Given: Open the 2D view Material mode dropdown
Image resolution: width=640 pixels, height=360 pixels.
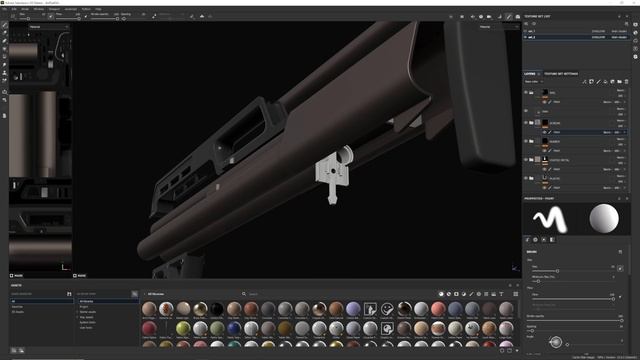Looking at the screenshot, I should [49, 27].
